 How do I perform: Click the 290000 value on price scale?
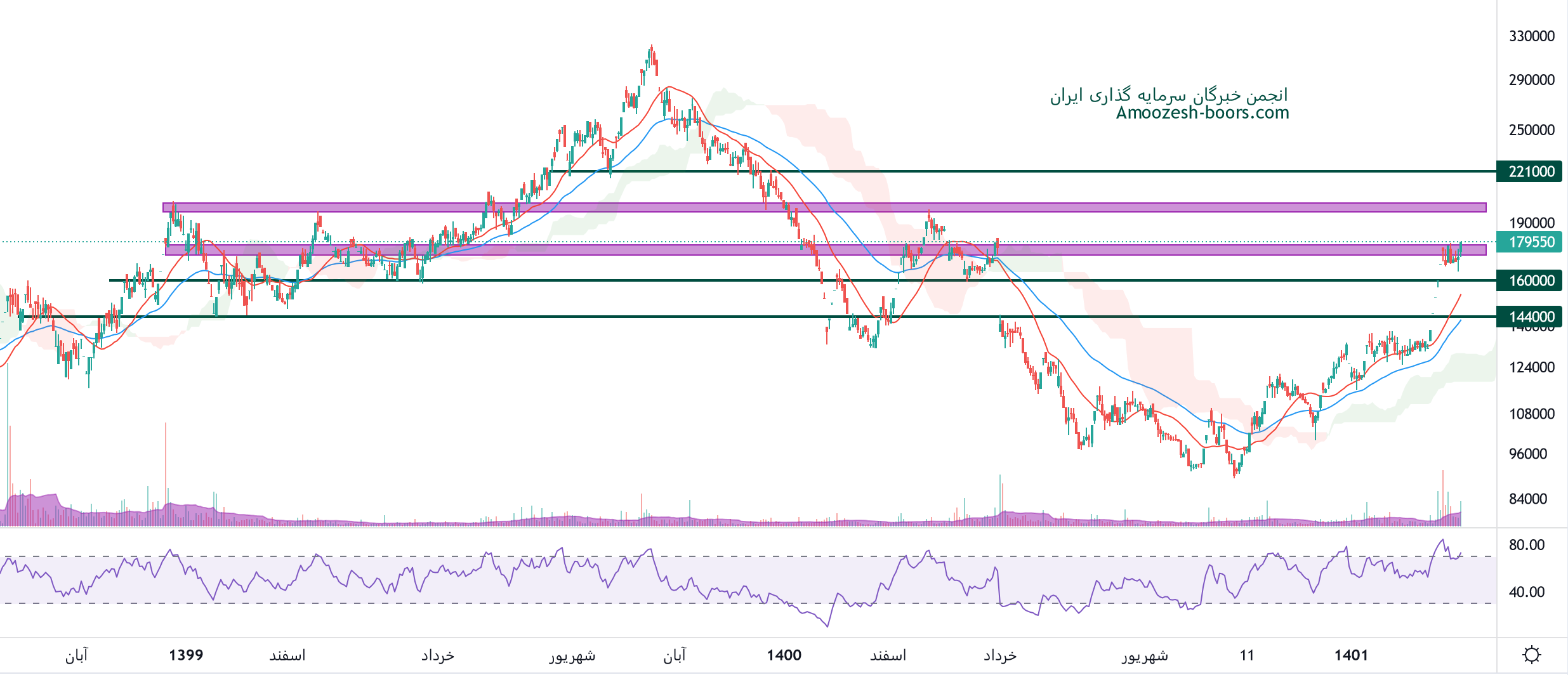point(1531,80)
